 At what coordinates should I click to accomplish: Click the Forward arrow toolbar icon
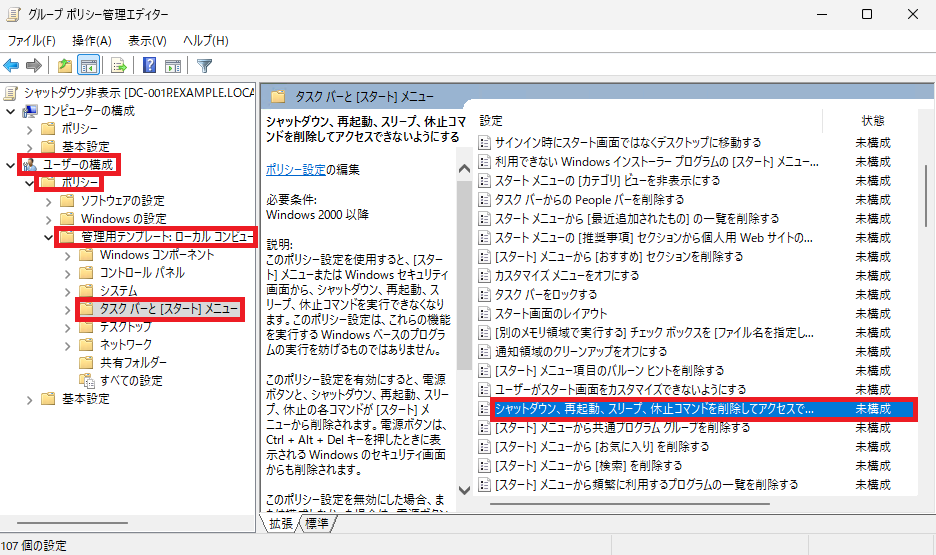(x=34, y=66)
